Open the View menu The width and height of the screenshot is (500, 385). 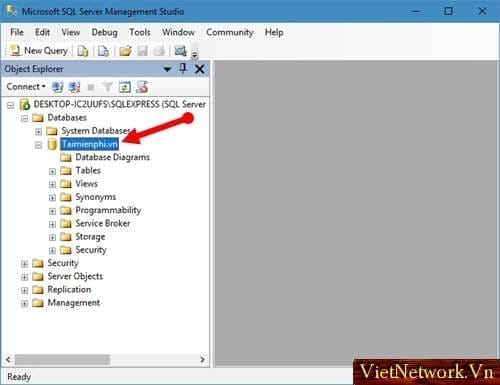71,32
